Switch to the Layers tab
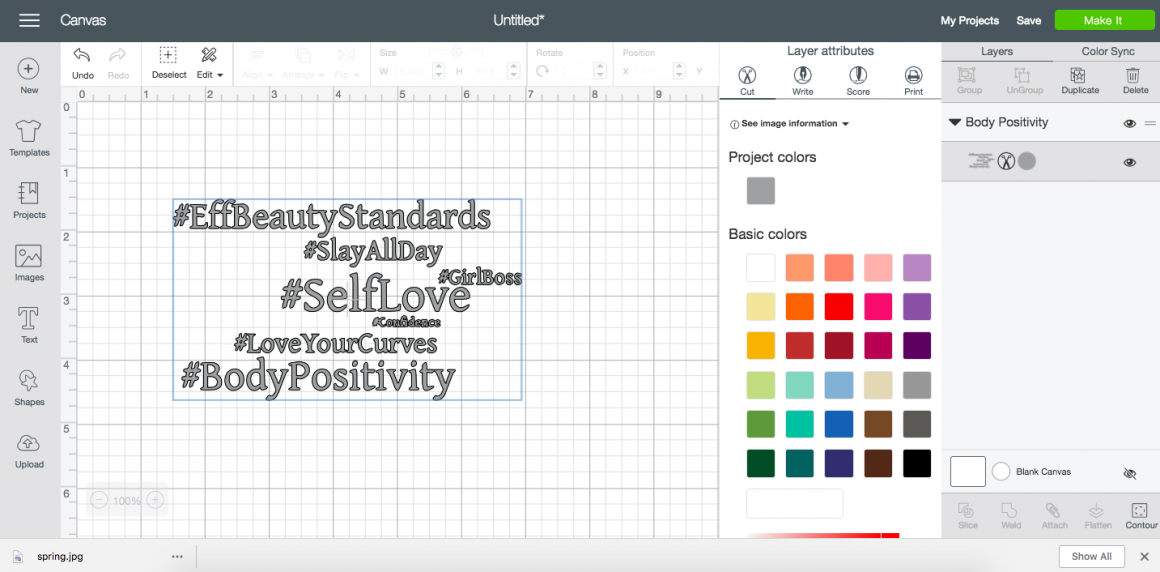This screenshot has height=572, width=1160. coord(997,52)
